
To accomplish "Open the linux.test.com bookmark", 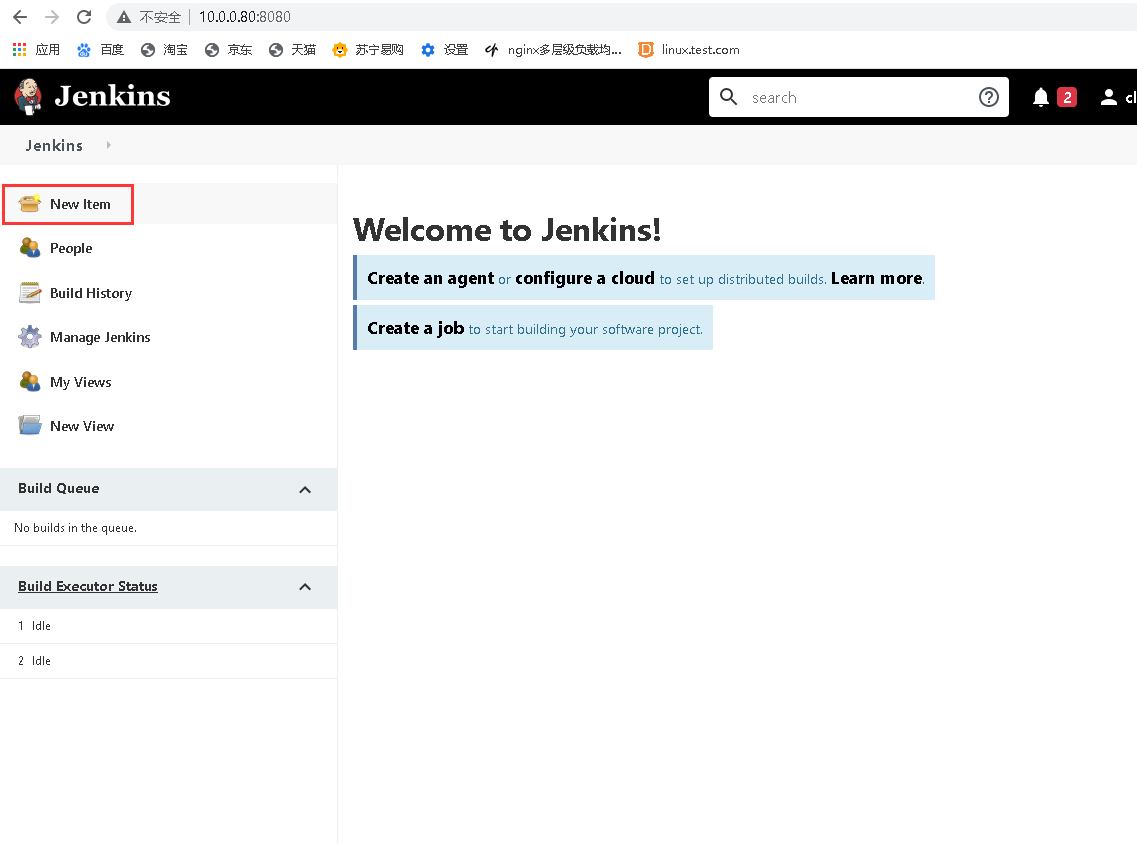I will 689,49.
